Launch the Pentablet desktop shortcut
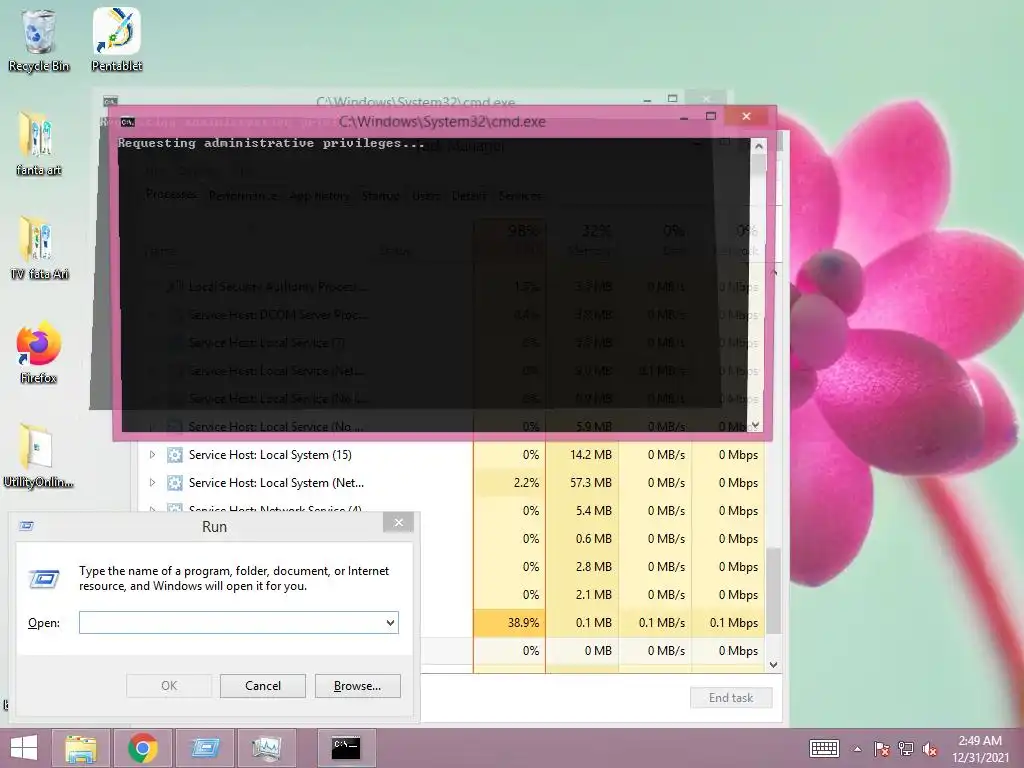This screenshot has height=768, width=1024. click(116, 39)
